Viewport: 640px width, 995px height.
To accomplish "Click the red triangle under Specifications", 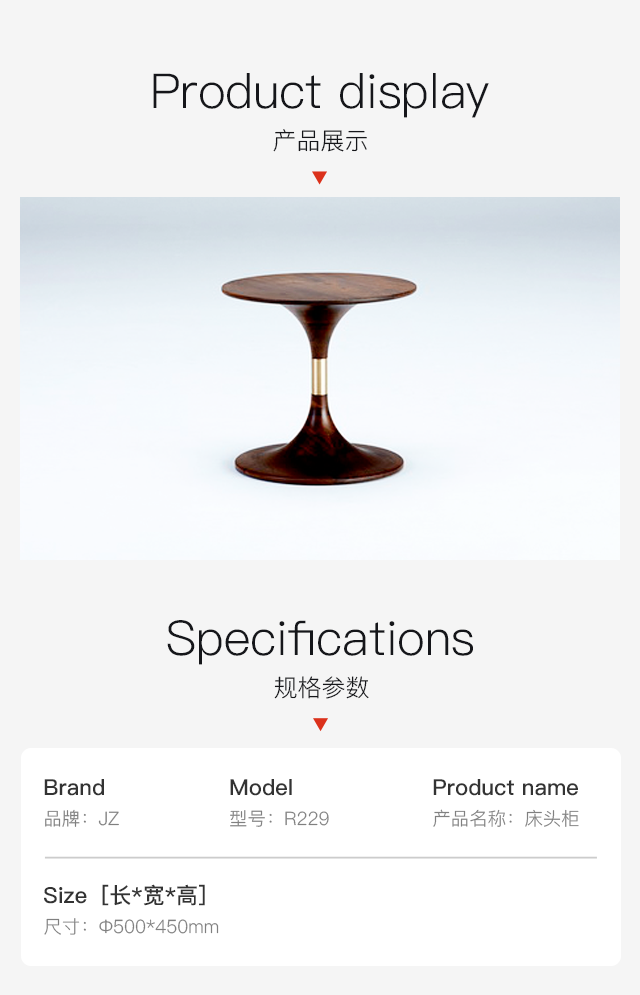I will [320, 724].
